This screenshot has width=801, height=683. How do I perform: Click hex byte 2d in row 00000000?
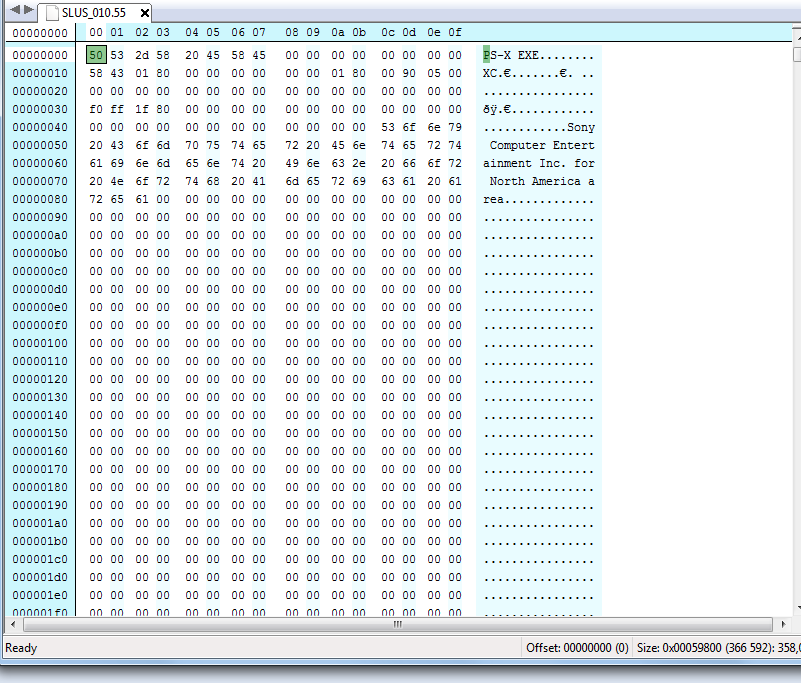(x=142, y=55)
